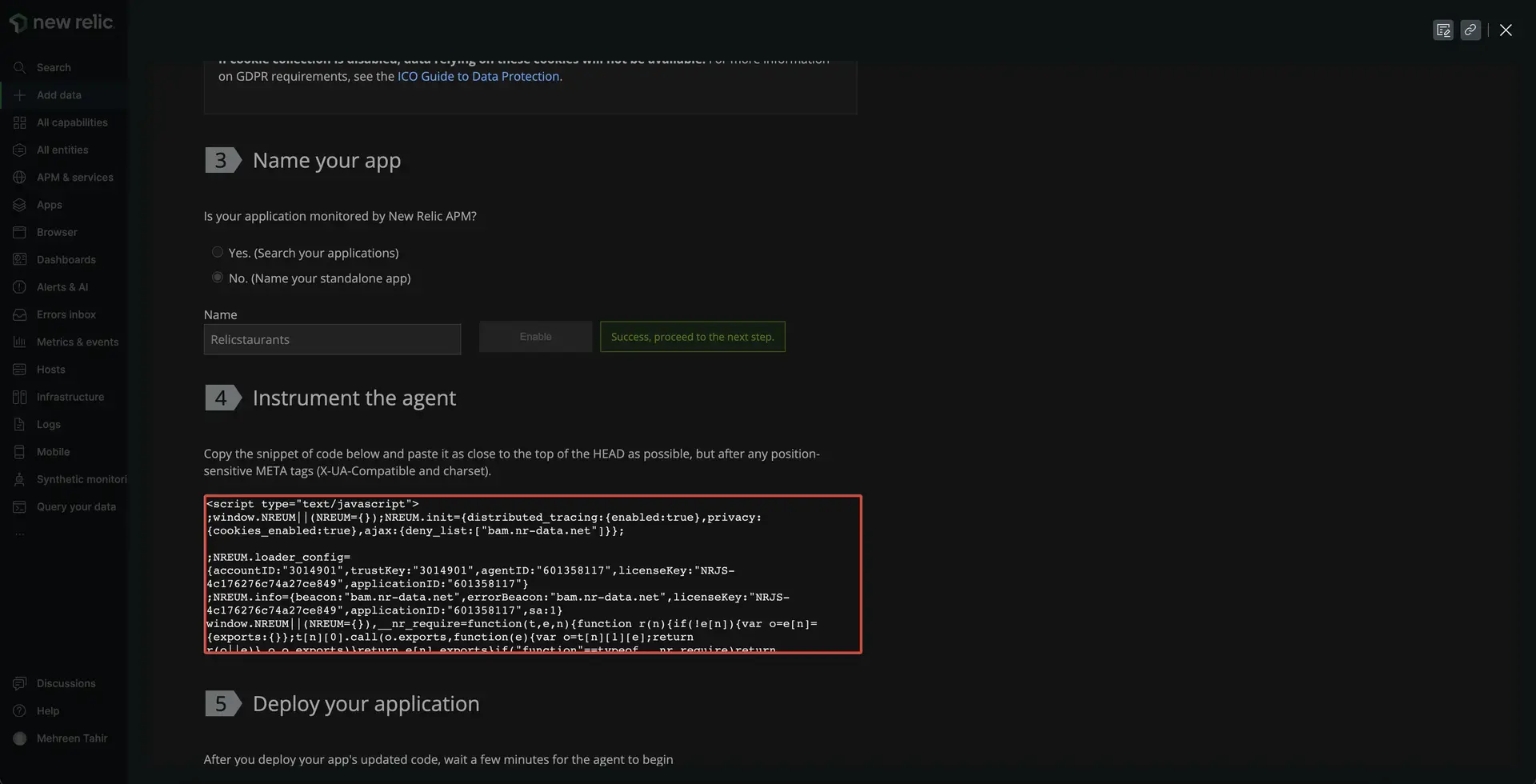
Task: Click the Discussions chat icon
Action: coord(19,683)
